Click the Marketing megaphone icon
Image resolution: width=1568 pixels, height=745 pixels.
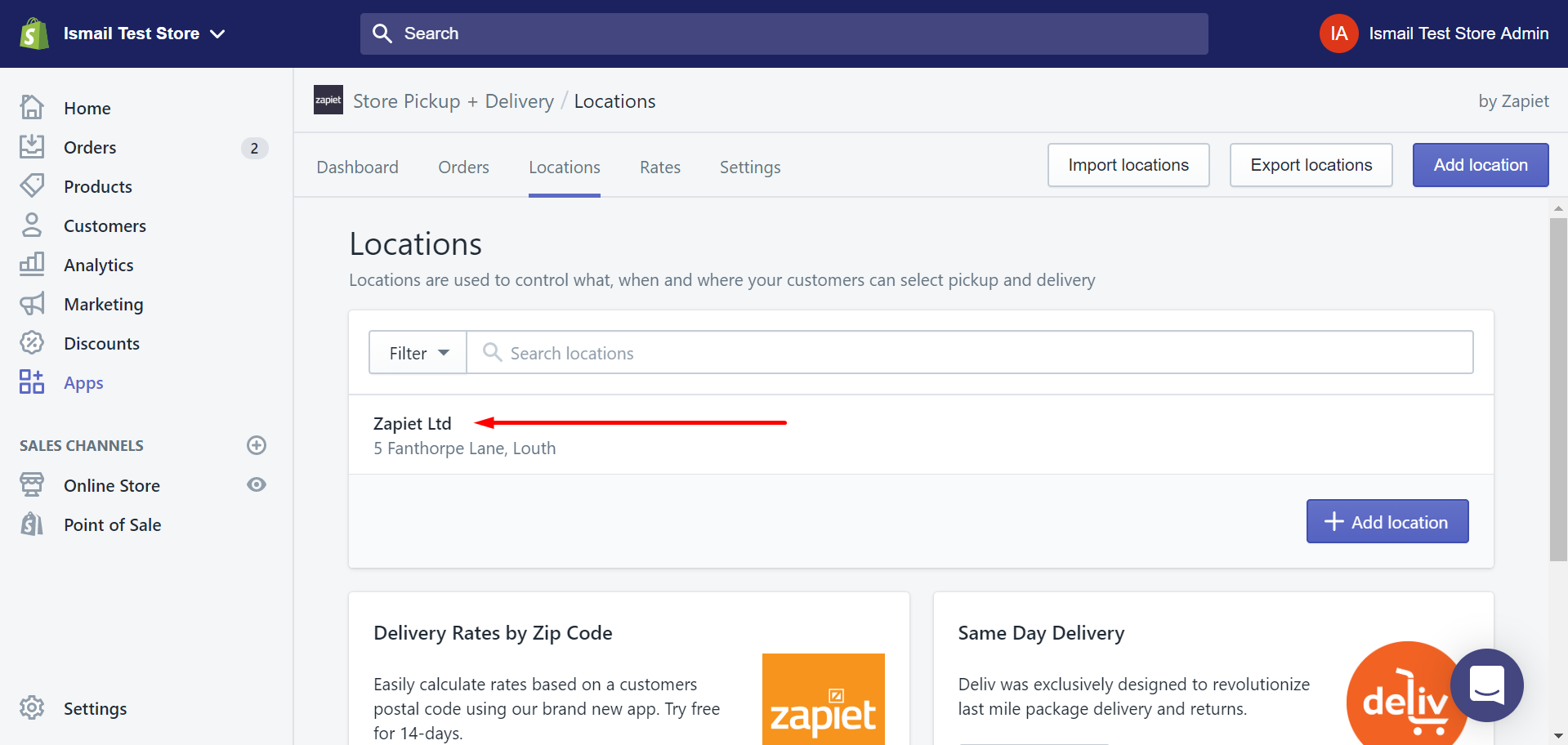[x=32, y=303]
